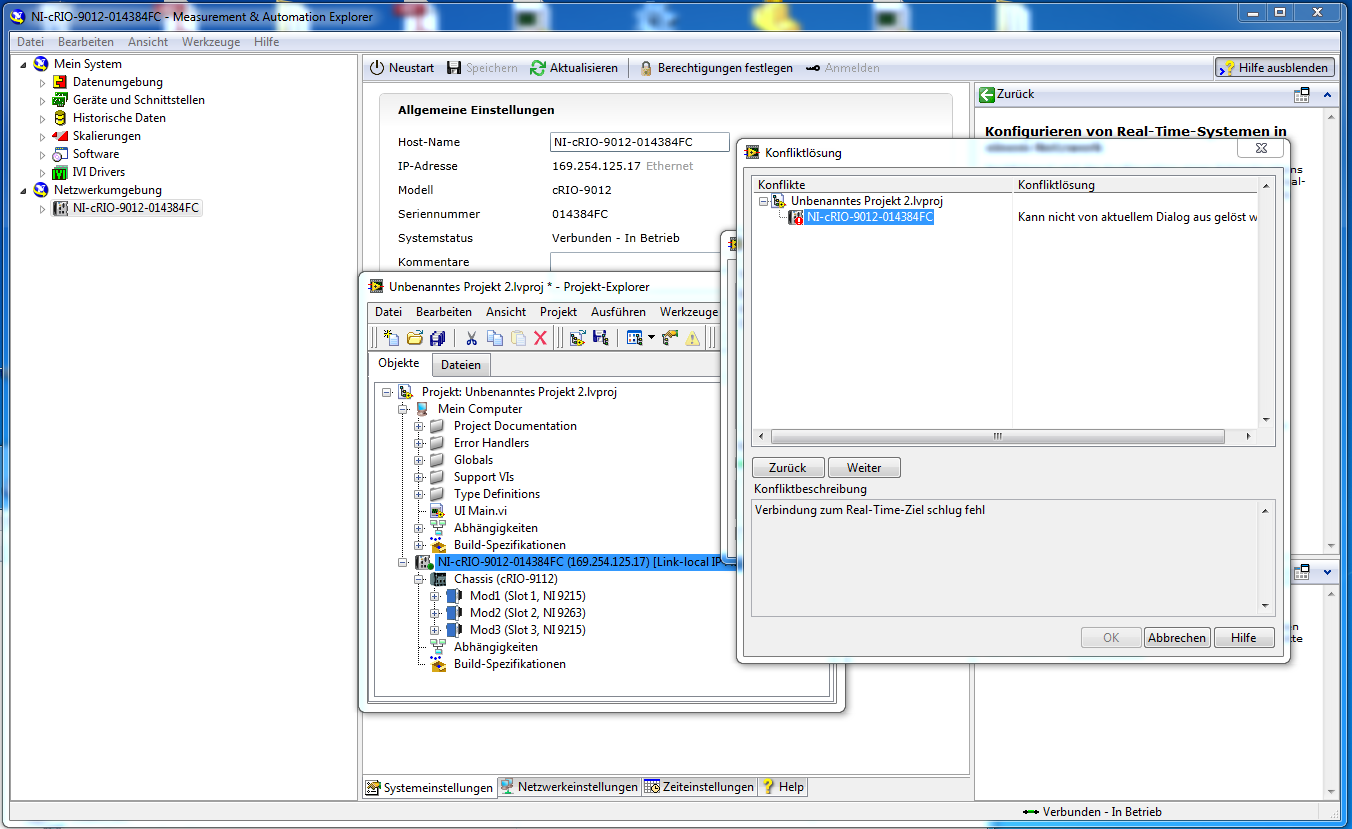1352x829 pixels.
Task: Switch to the Netzwerkeinstellungen tab
Action: (x=568, y=787)
